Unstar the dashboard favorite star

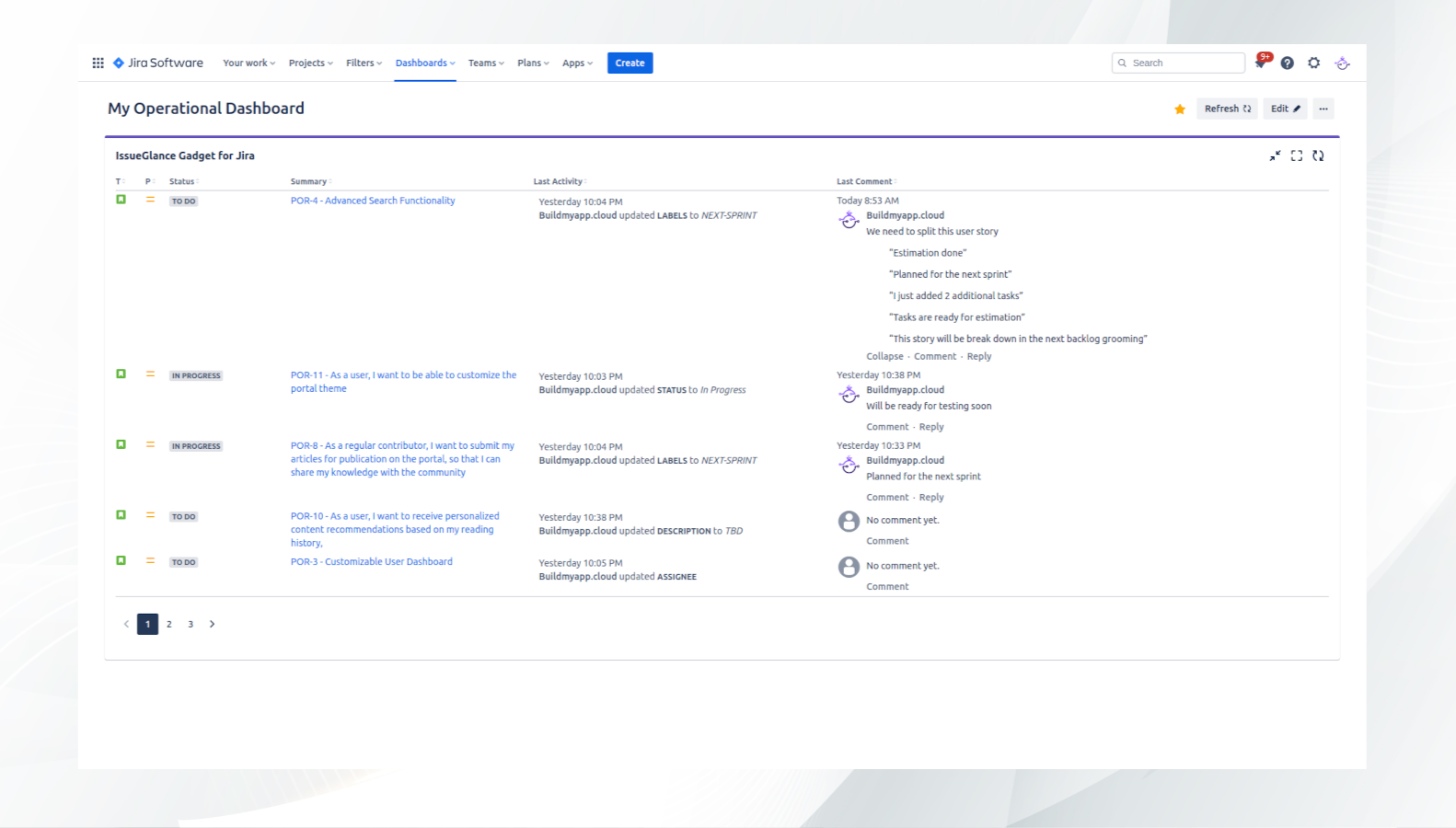pos(1179,109)
